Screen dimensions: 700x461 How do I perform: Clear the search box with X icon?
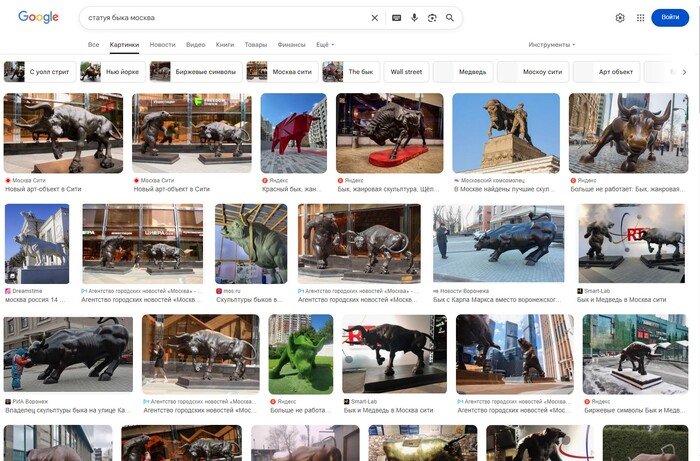[x=375, y=18]
